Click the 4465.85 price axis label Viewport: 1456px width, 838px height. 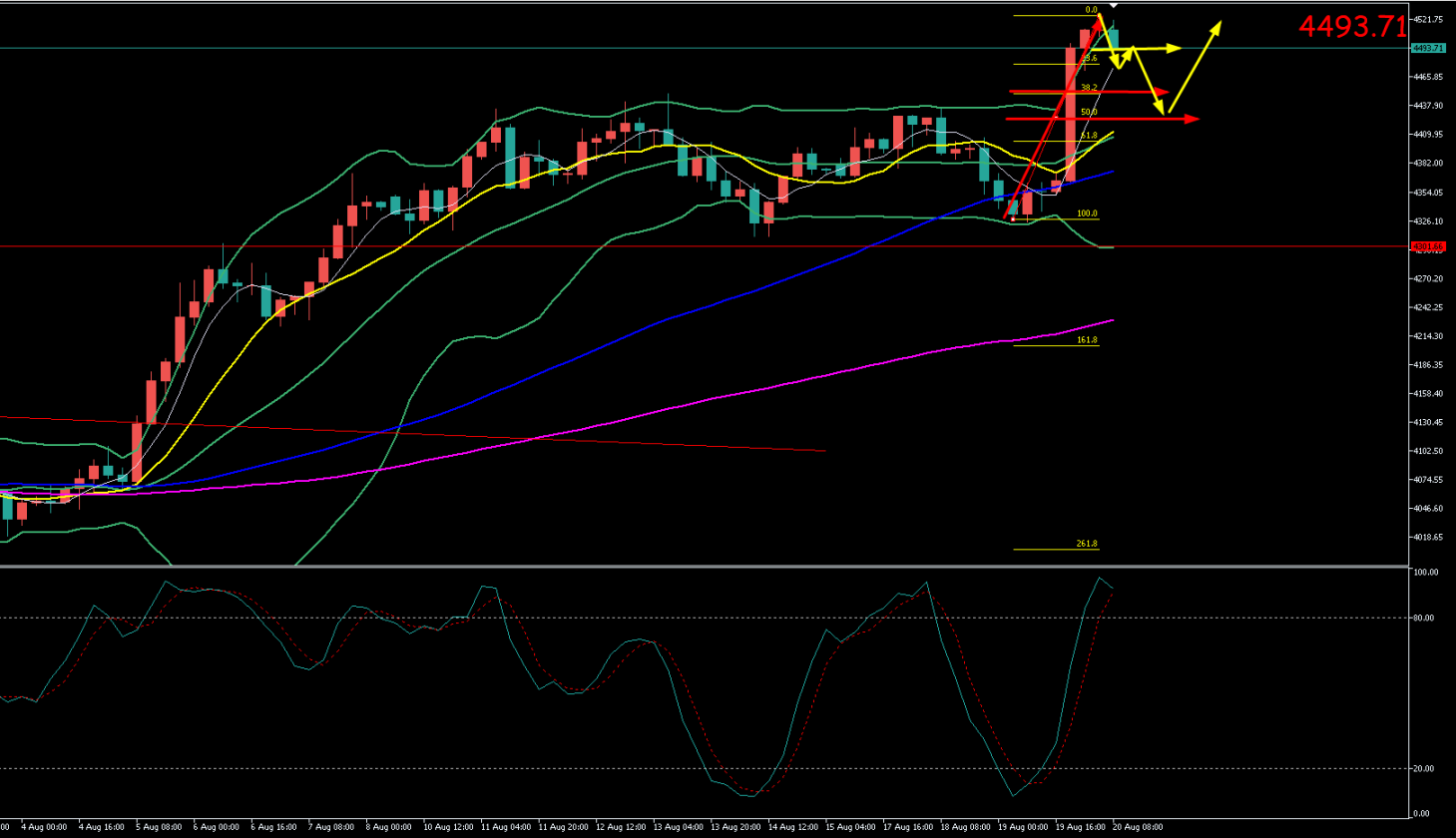tap(1429, 77)
